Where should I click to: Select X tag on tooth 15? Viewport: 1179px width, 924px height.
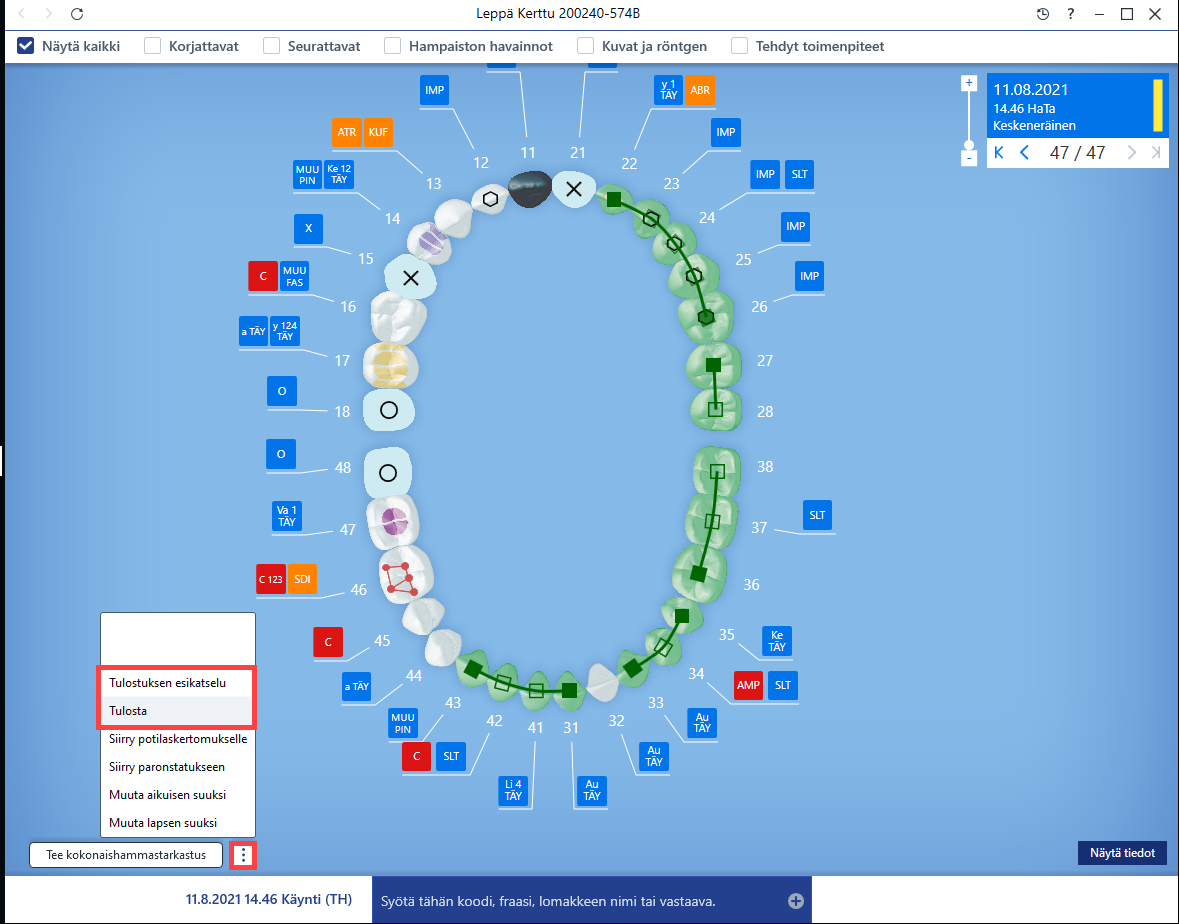coord(308,229)
